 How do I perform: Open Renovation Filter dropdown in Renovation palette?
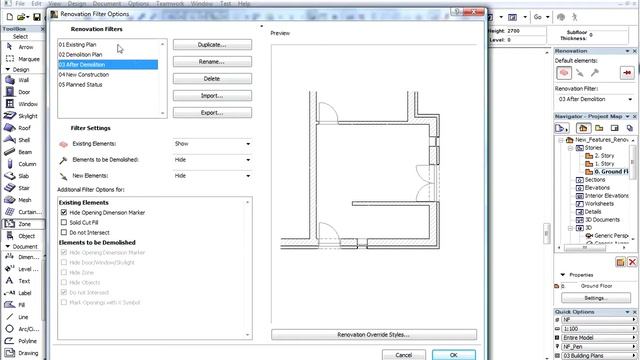pos(595,99)
